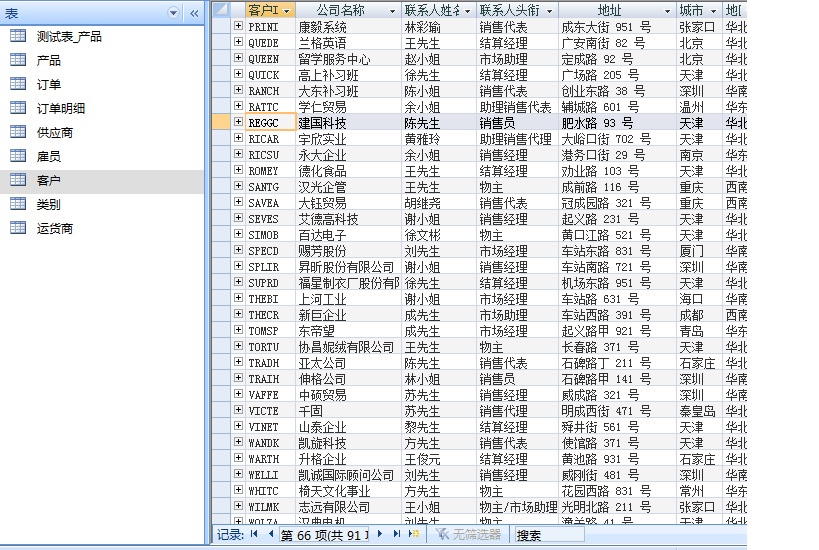Select 订单明细 in the table list
Image resolution: width=819 pixels, height=550 pixels.
pos(60,108)
